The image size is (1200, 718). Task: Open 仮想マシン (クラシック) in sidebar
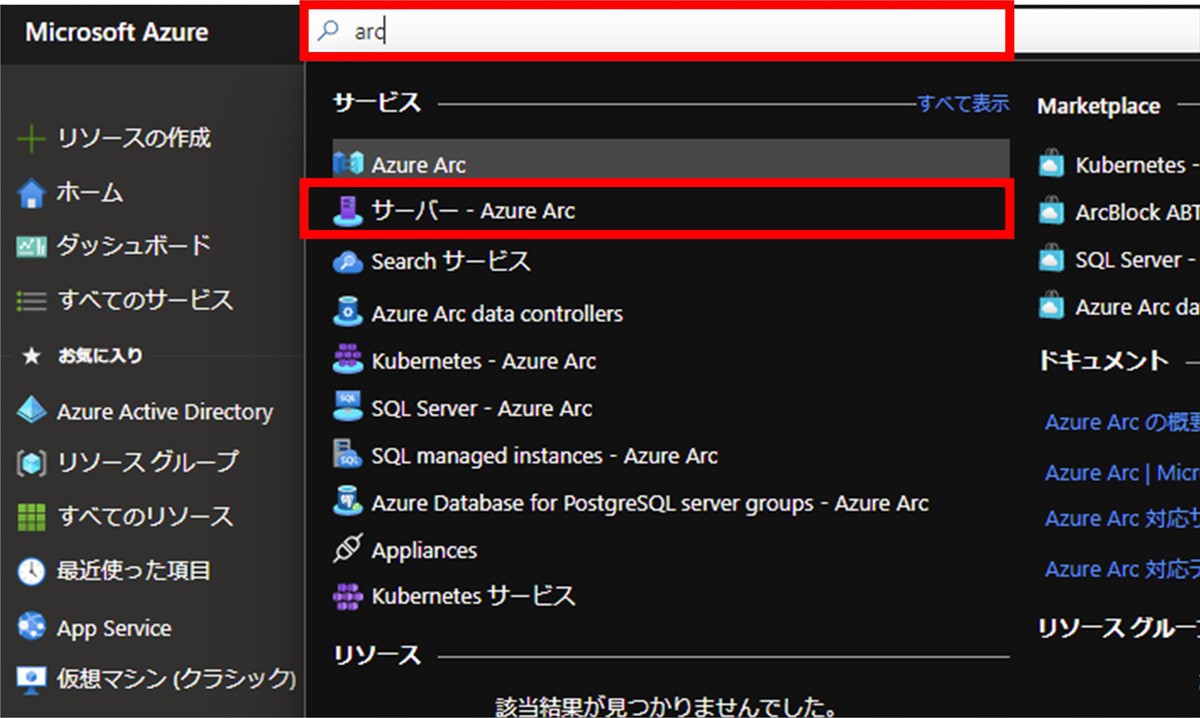(x=176, y=679)
